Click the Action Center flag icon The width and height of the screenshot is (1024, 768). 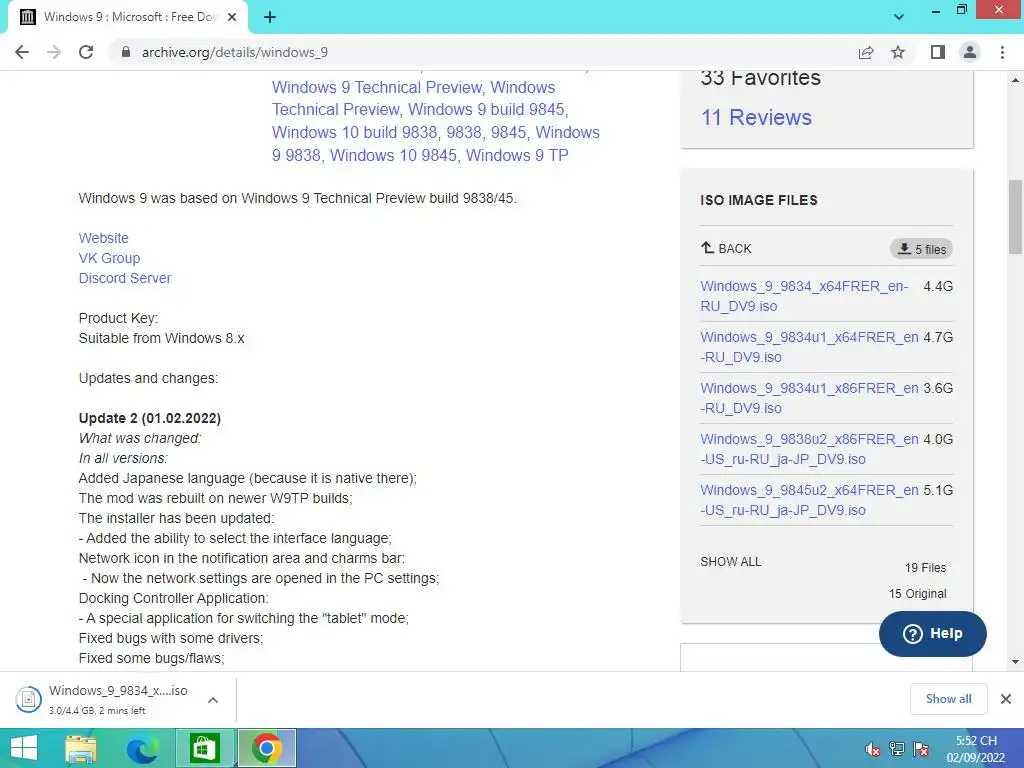pos(921,750)
